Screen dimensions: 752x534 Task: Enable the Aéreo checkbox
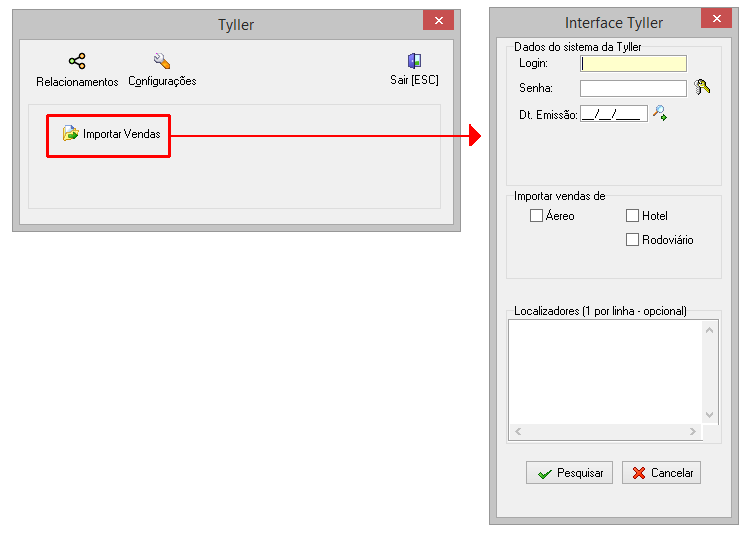[x=536, y=216]
